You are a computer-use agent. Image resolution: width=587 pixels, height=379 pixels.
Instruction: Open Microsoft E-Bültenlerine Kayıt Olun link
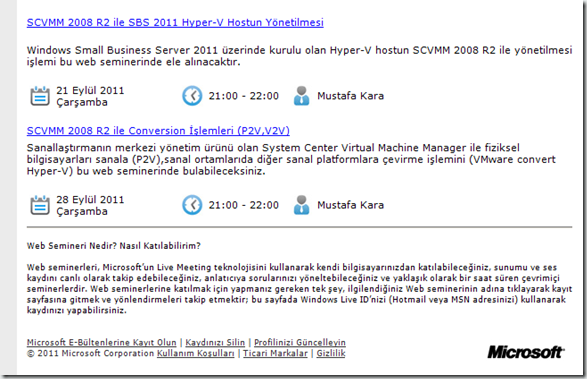click(x=101, y=342)
